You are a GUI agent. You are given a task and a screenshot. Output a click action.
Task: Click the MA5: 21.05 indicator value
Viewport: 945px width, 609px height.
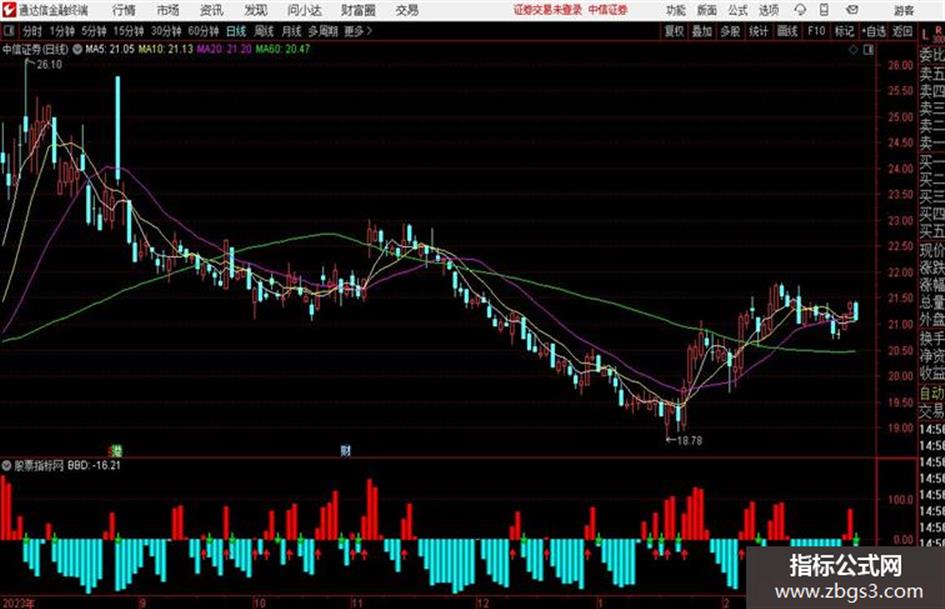pyautogui.click(x=110, y=49)
